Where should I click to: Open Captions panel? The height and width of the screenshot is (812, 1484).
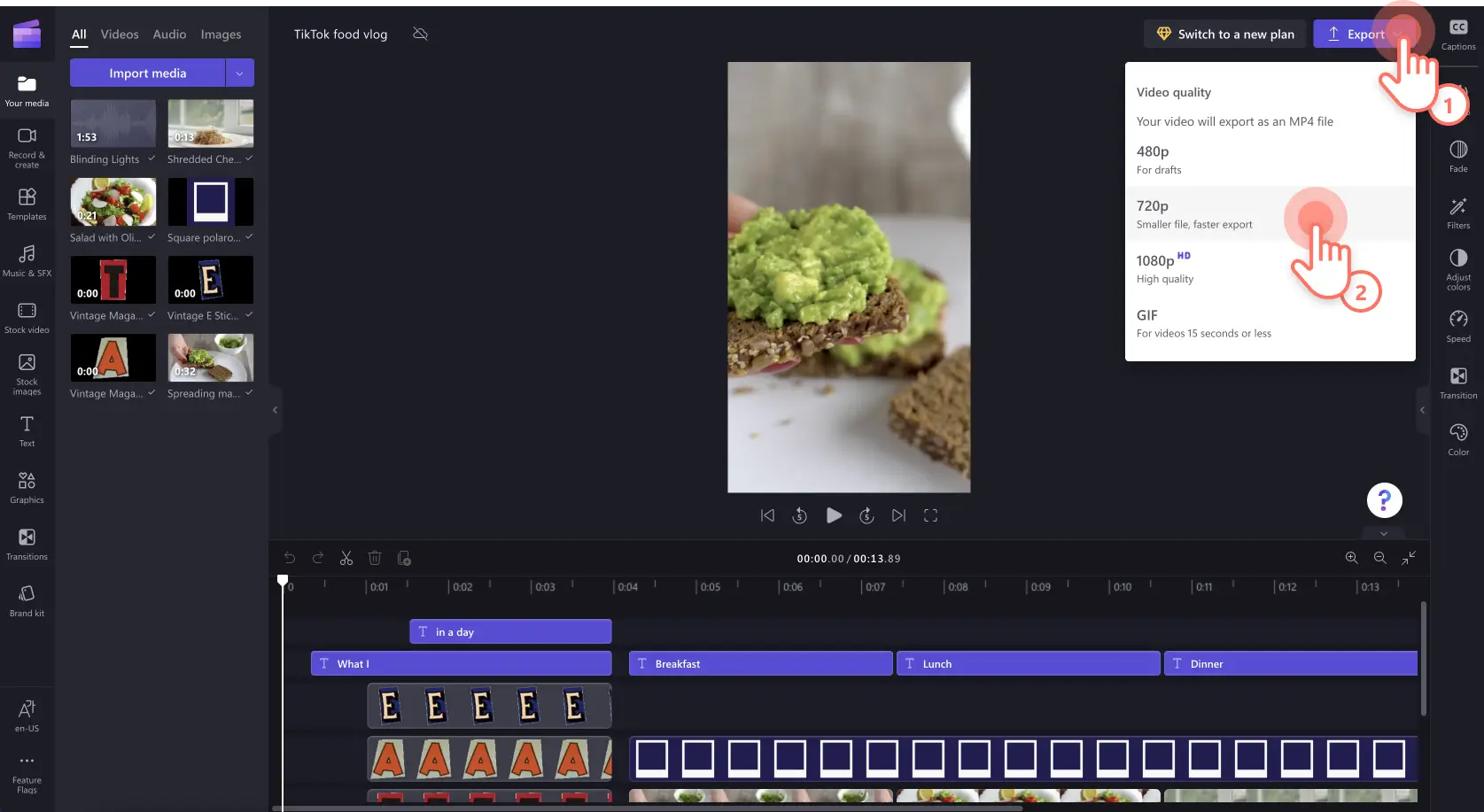[1458, 34]
